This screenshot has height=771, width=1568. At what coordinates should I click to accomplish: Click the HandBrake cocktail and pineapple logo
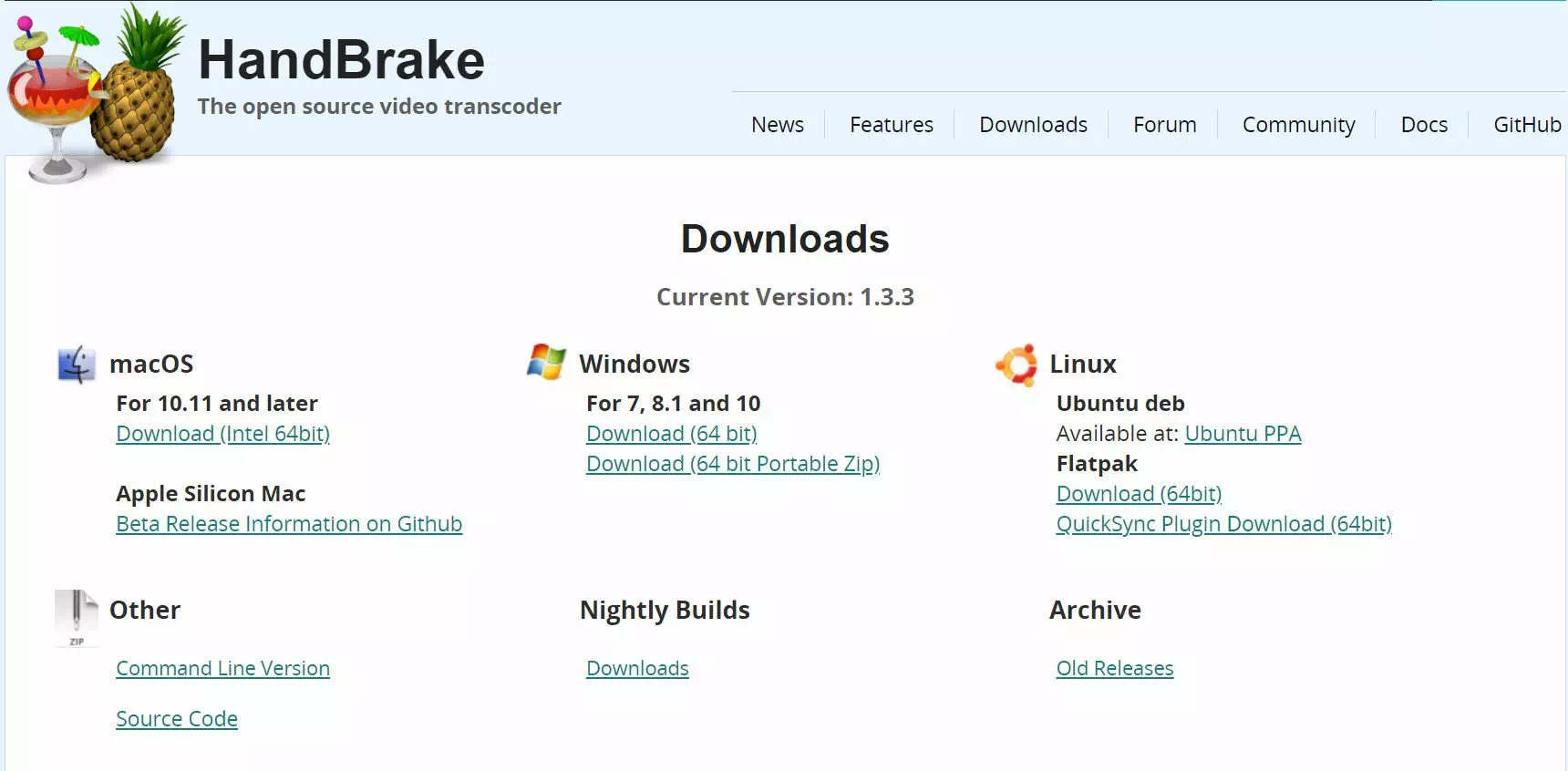[x=96, y=93]
